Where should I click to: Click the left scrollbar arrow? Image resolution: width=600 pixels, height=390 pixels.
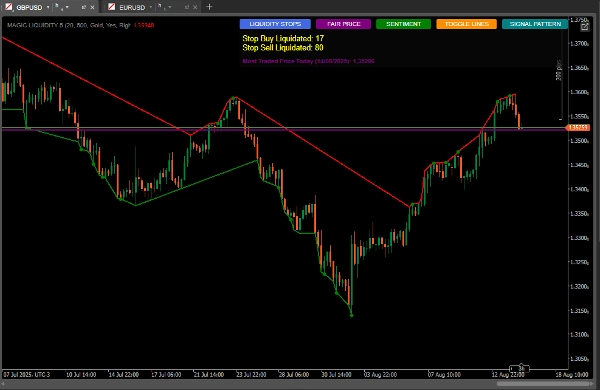point(4,383)
